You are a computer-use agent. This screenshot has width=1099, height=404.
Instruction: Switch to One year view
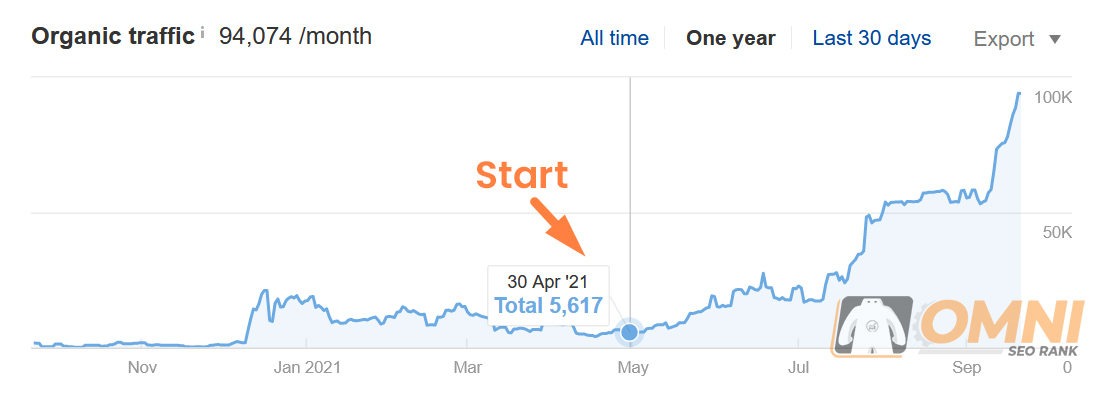click(730, 38)
